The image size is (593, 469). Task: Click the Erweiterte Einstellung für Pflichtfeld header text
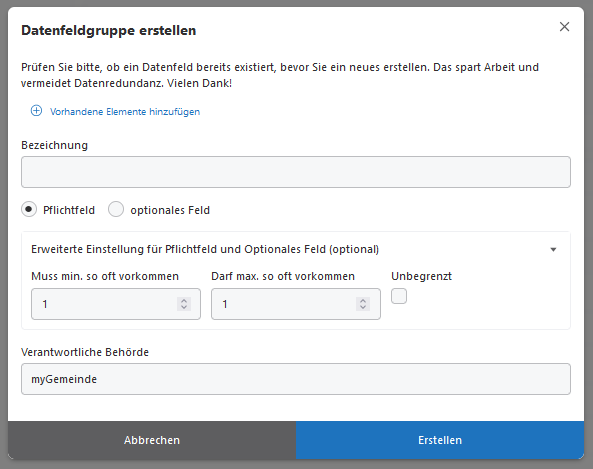205,250
